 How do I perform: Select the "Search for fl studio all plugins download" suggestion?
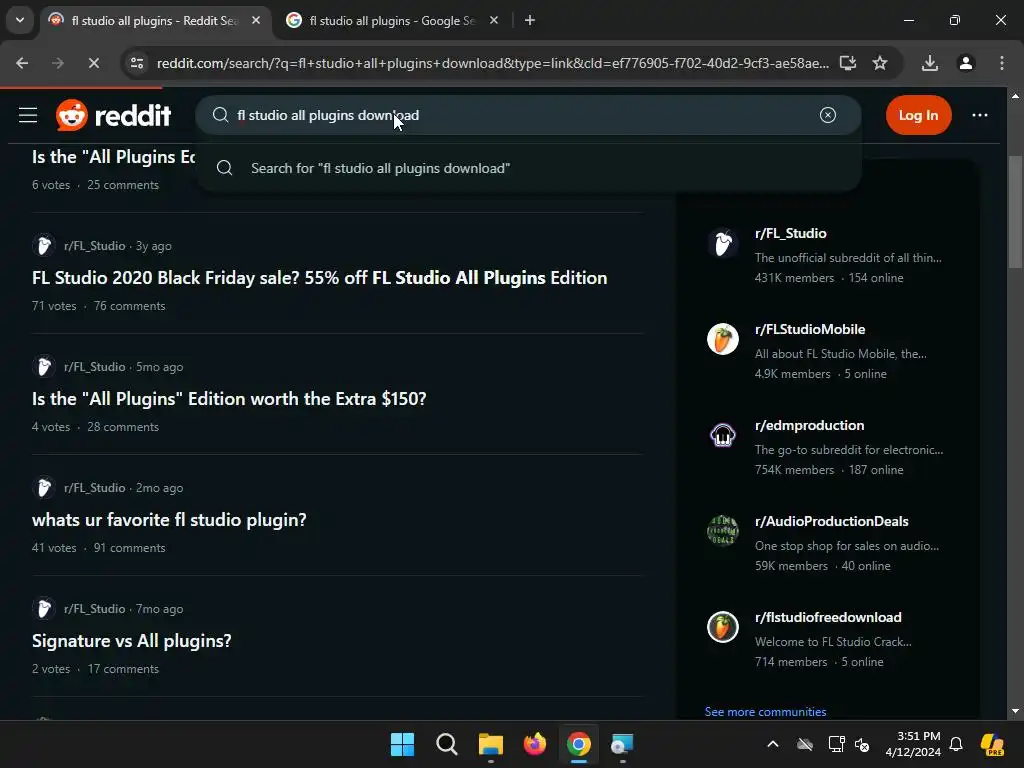click(x=528, y=168)
